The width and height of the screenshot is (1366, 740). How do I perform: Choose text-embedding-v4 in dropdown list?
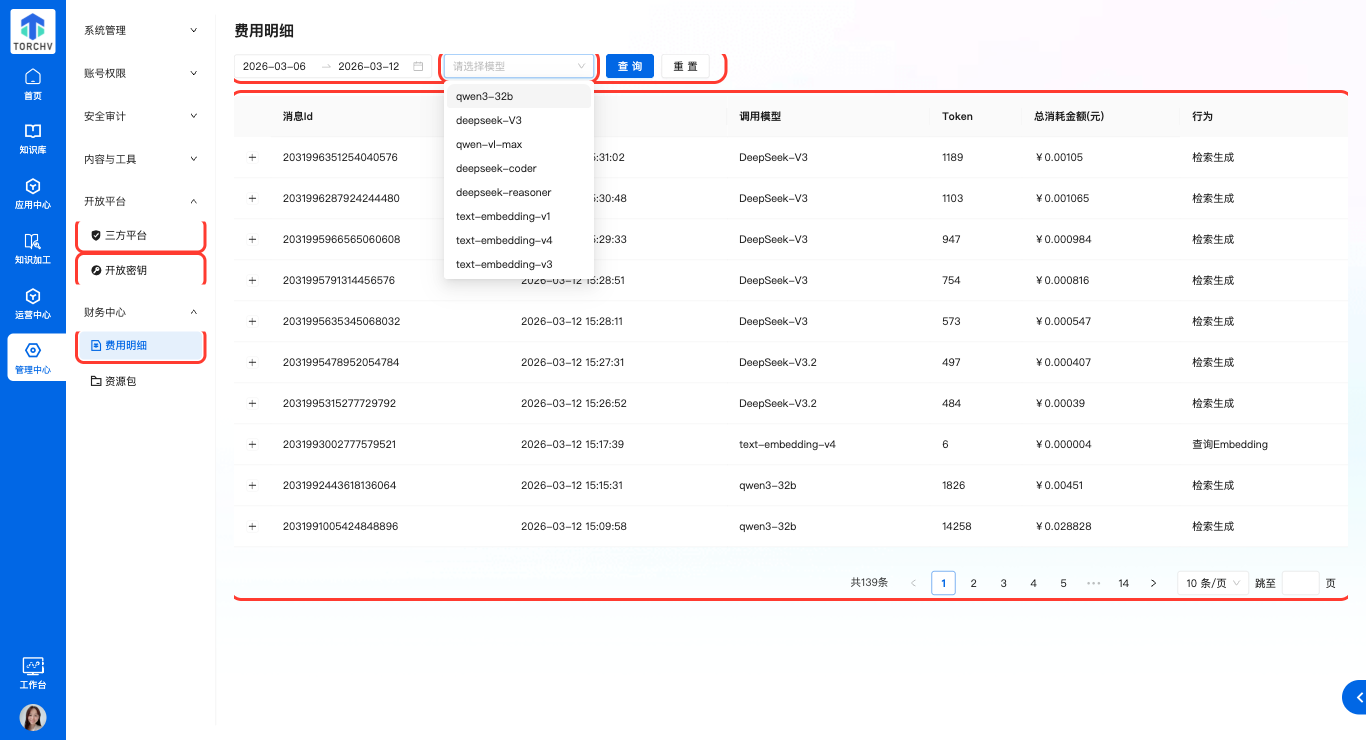click(503, 240)
